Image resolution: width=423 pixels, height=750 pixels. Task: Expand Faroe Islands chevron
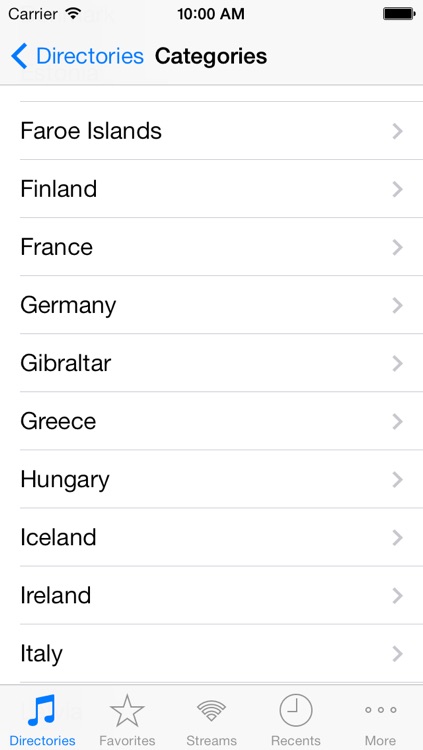pyautogui.click(x=397, y=131)
